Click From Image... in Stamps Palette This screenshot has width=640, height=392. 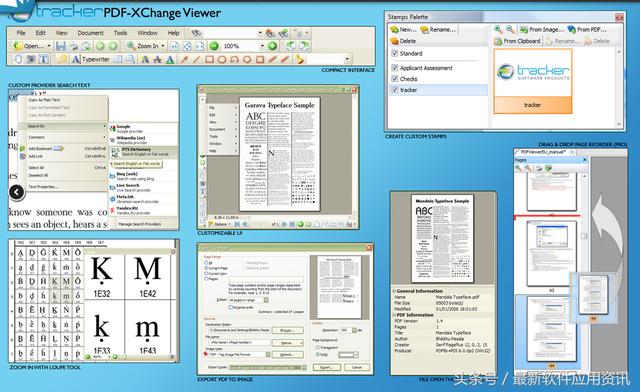pos(542,29)
